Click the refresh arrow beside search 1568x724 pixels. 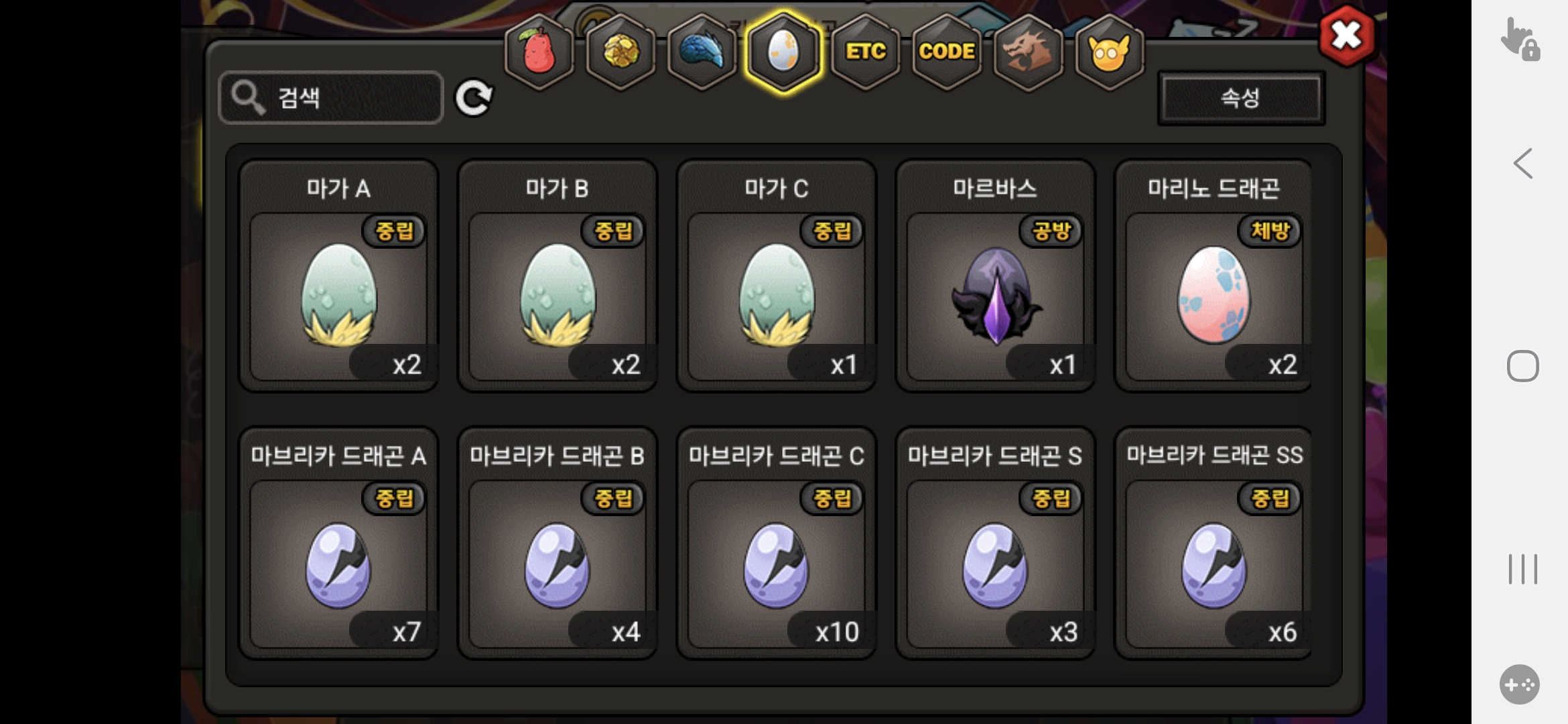point(474,98)
